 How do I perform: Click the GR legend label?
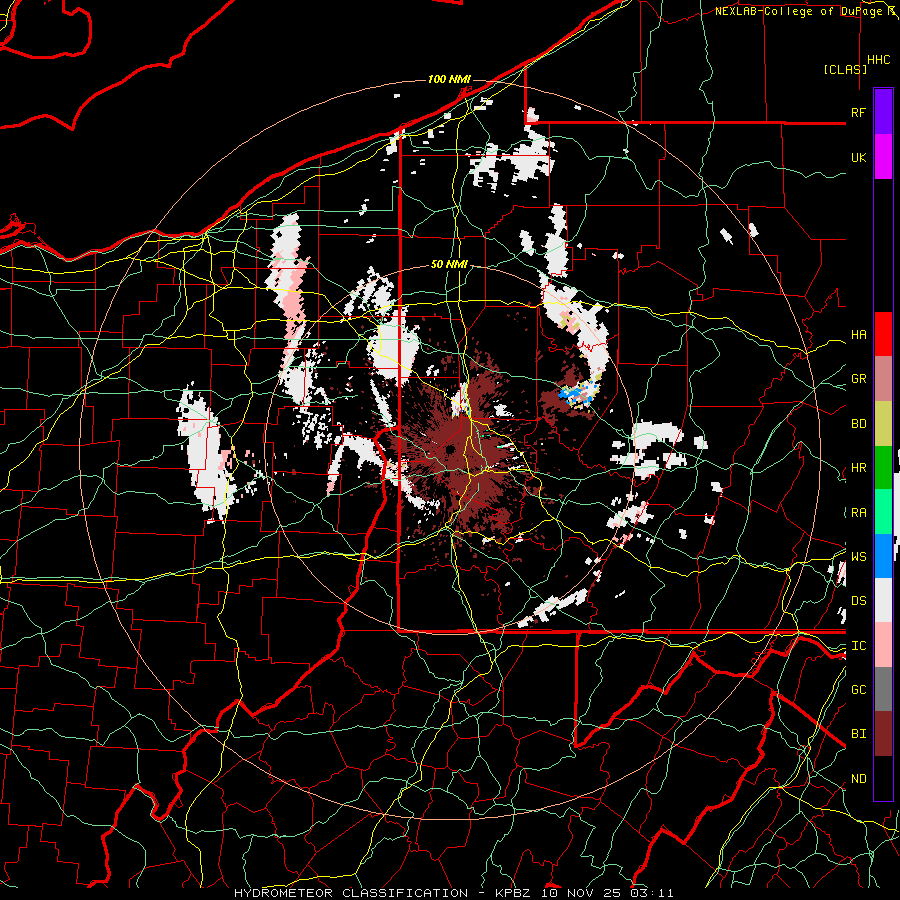(858, 379)
